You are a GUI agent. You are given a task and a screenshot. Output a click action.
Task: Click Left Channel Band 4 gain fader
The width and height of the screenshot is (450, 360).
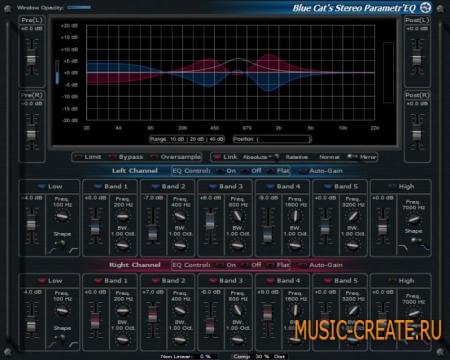pos(268,236)
